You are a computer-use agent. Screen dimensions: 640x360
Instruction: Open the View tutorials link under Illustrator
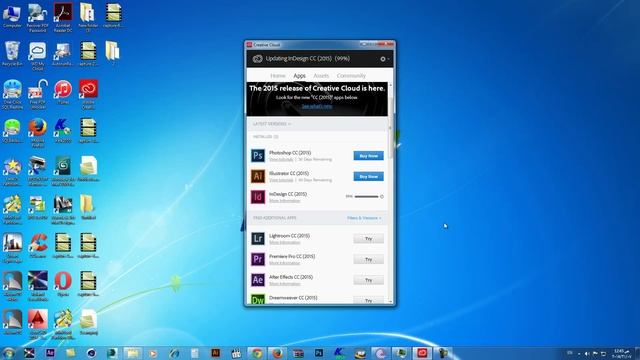pos(281,180)
